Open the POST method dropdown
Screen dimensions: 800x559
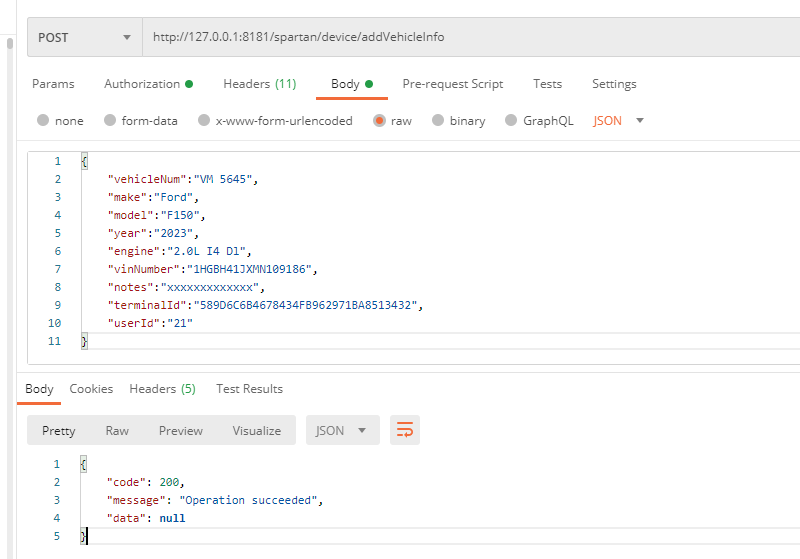point(84,37)
